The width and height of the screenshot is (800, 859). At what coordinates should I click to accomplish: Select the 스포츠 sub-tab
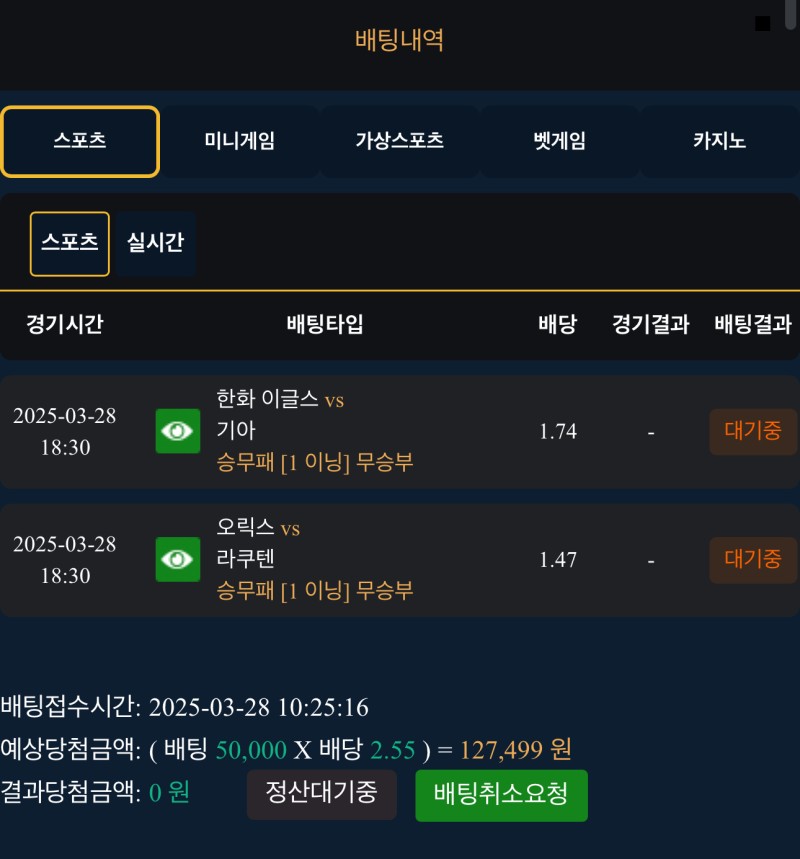click(x=70, y=243)
